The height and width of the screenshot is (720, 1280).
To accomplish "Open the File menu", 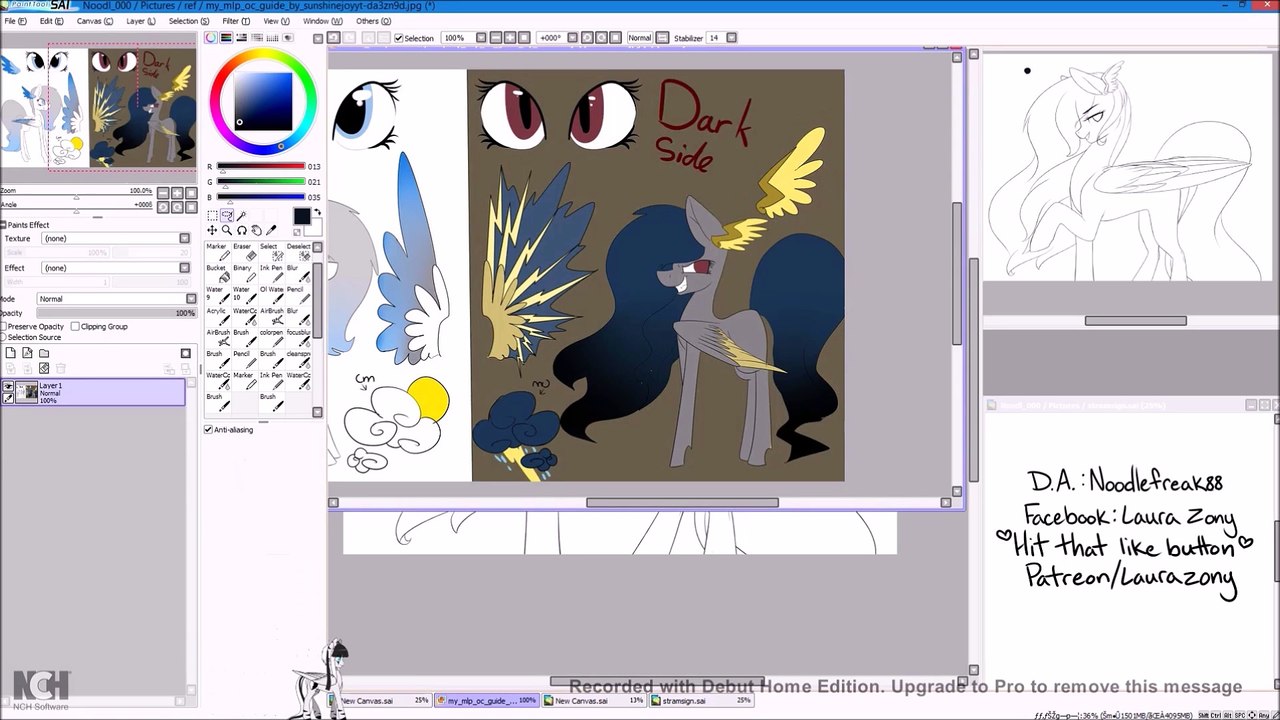I will 14,21.
